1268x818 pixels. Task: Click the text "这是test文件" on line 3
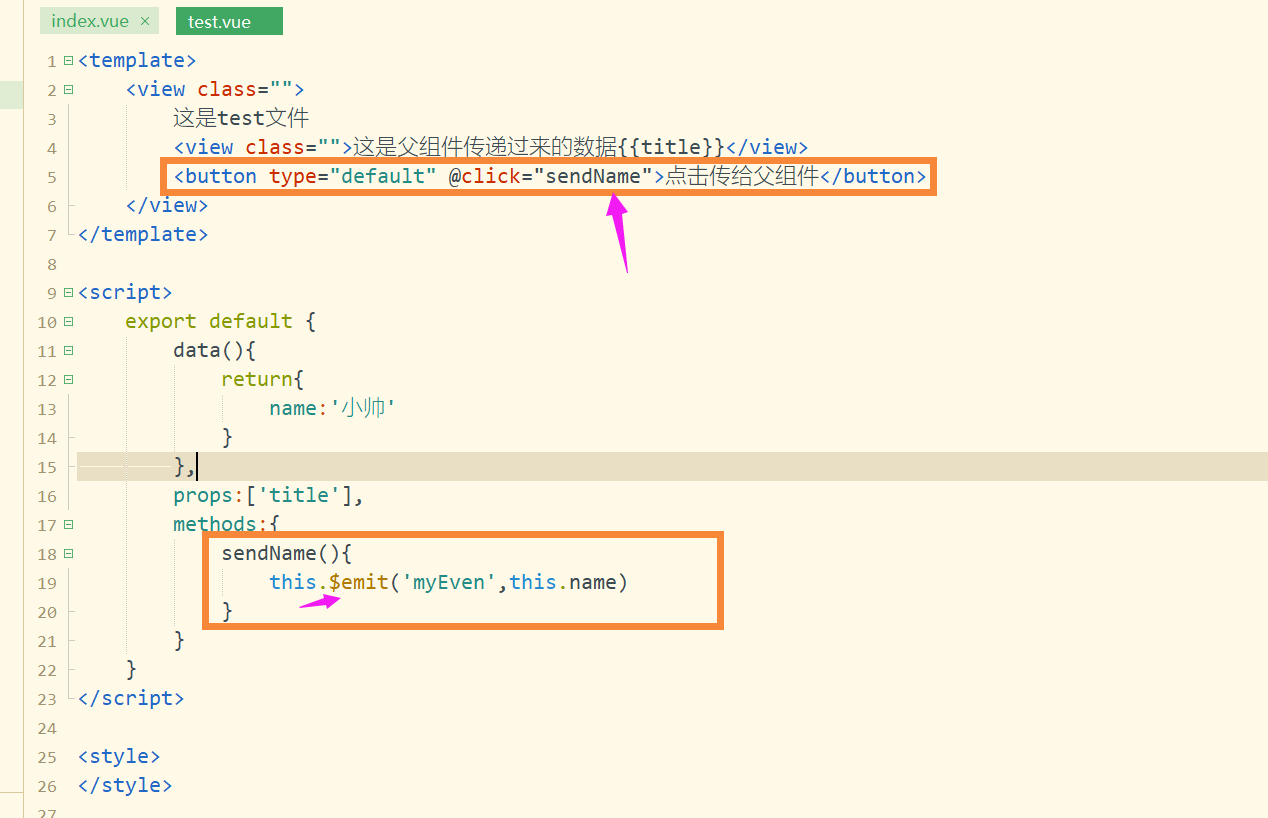pyautogui.click(x=241, y=118)
